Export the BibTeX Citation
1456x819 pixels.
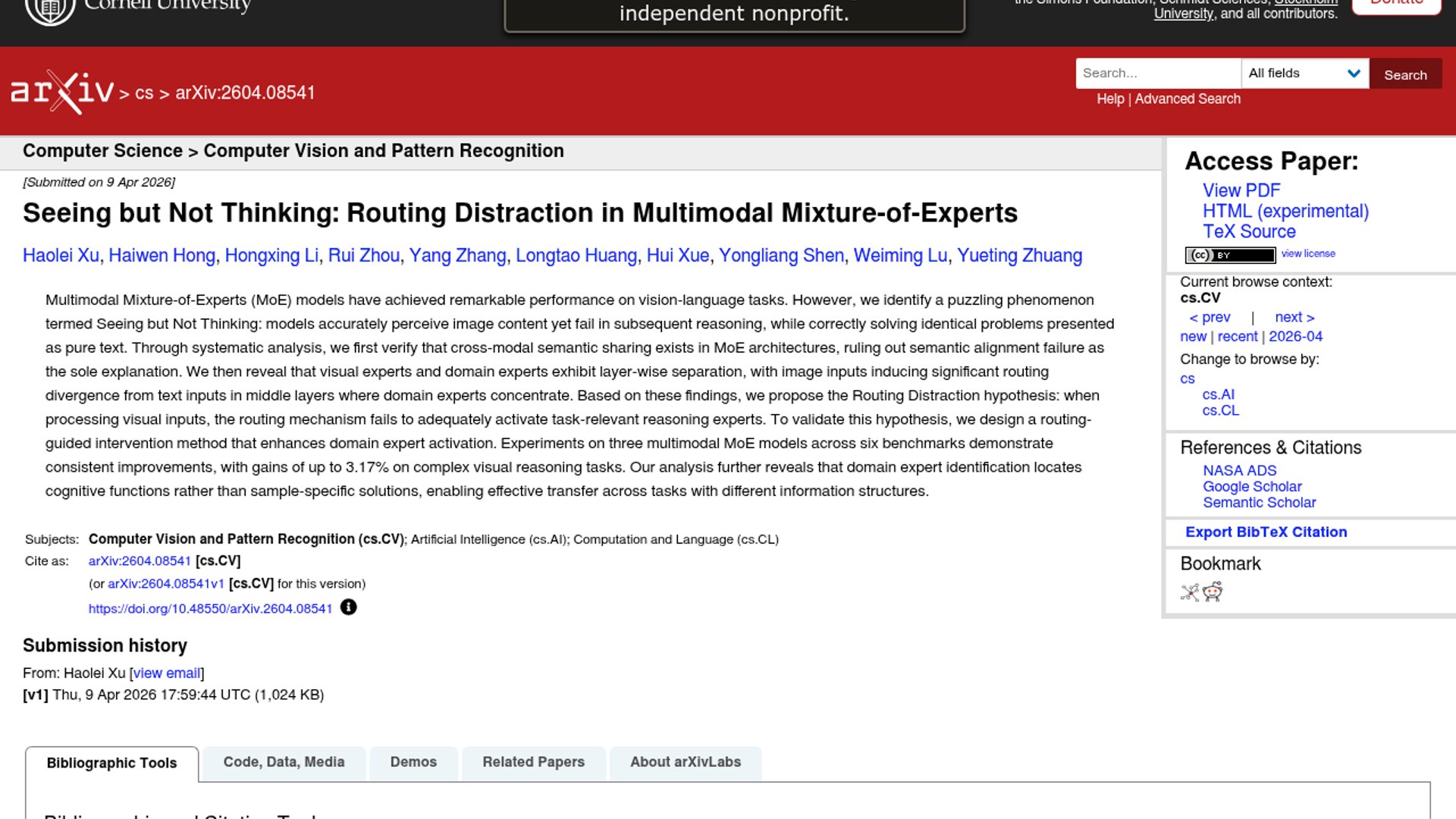(x=1266, y=532)
